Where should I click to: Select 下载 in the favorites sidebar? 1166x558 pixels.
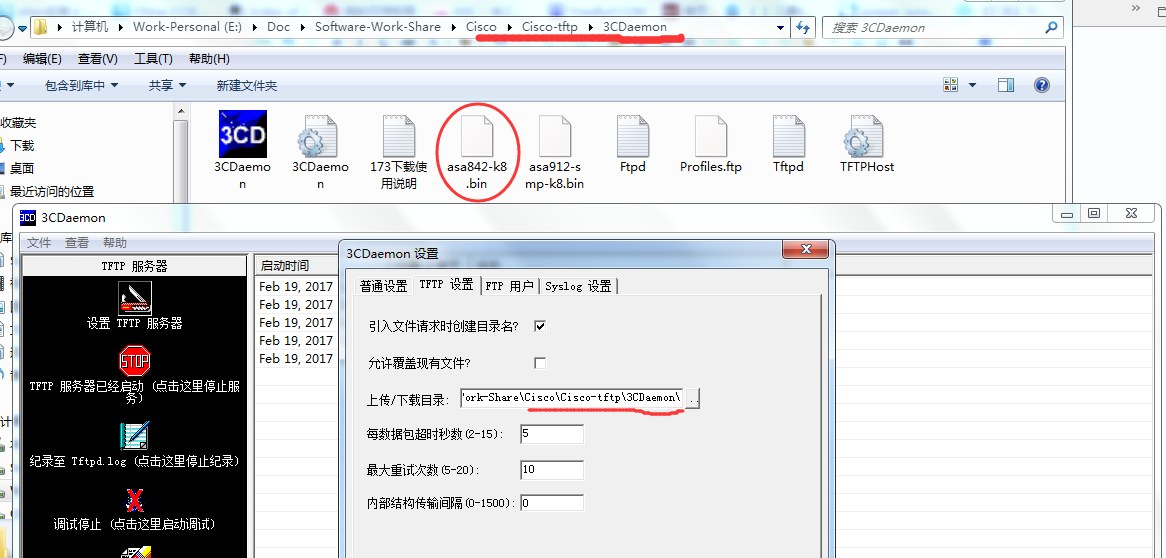click(x=22, y=146)
